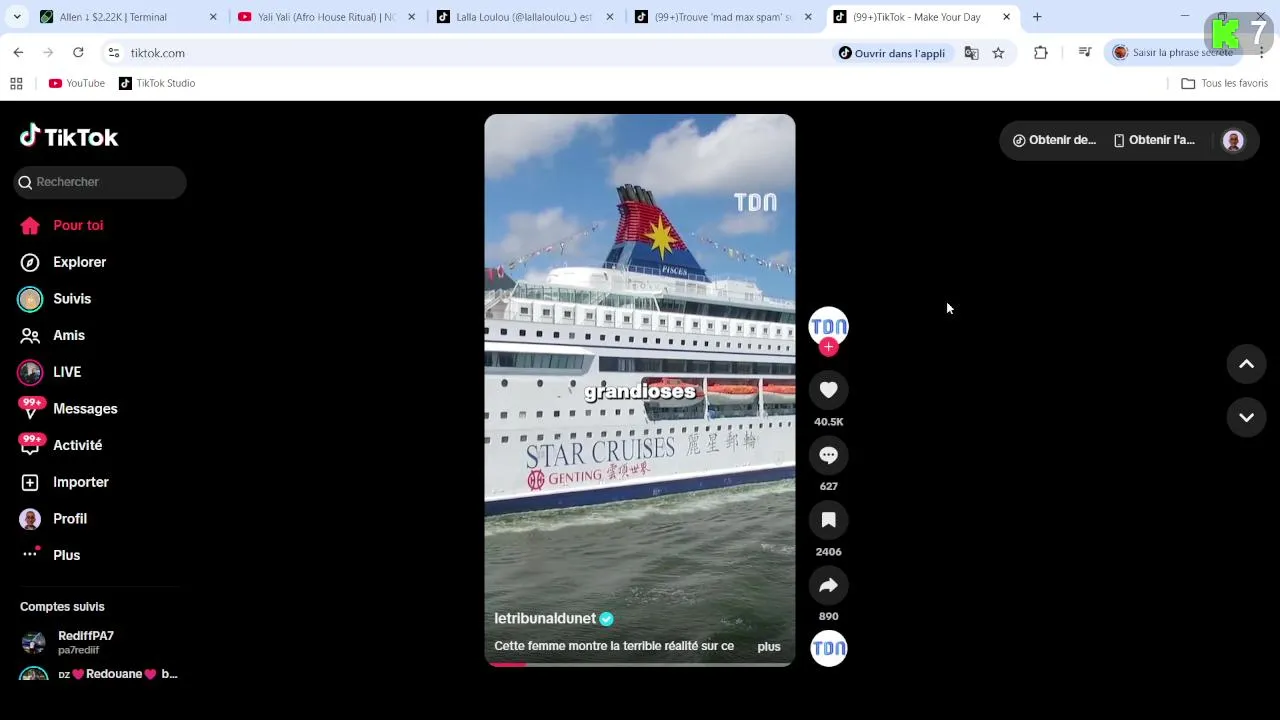The width and height of the screenshot is (1280, 720).
Task: Open the Redouane followed account
Action: point(98,674)
